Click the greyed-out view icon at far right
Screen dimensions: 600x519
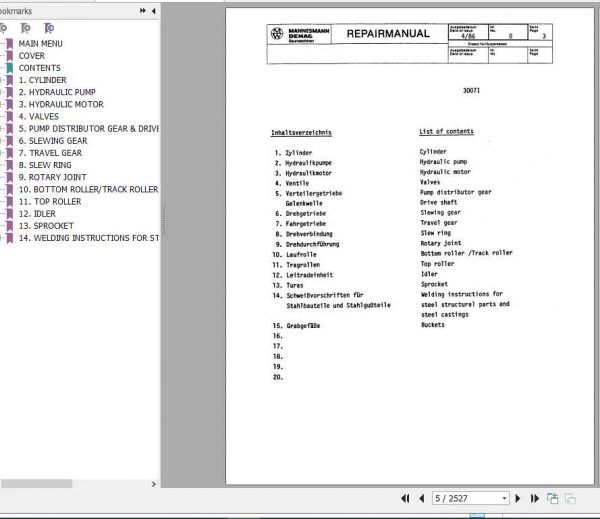tap(570, 499)
